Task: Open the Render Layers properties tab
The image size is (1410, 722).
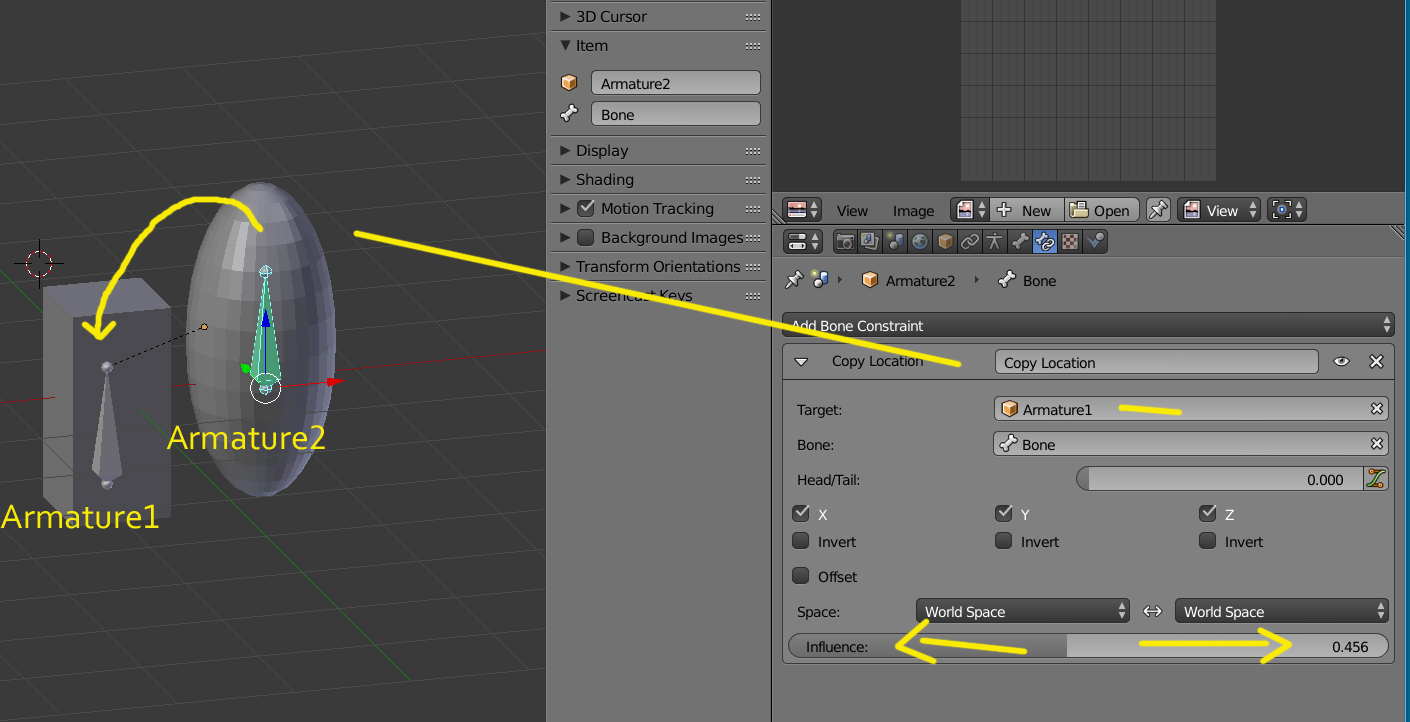Action: pyautogui.click(x=870, y=241)
